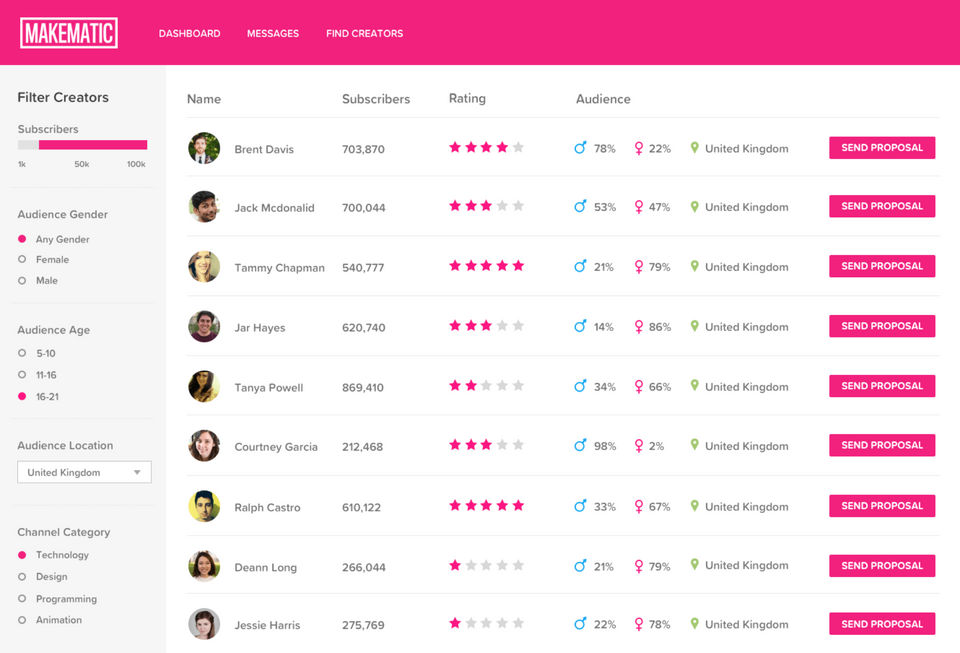Select the Programming channel category
Viewport: 960px width, 653px height.
coord(22,599)
